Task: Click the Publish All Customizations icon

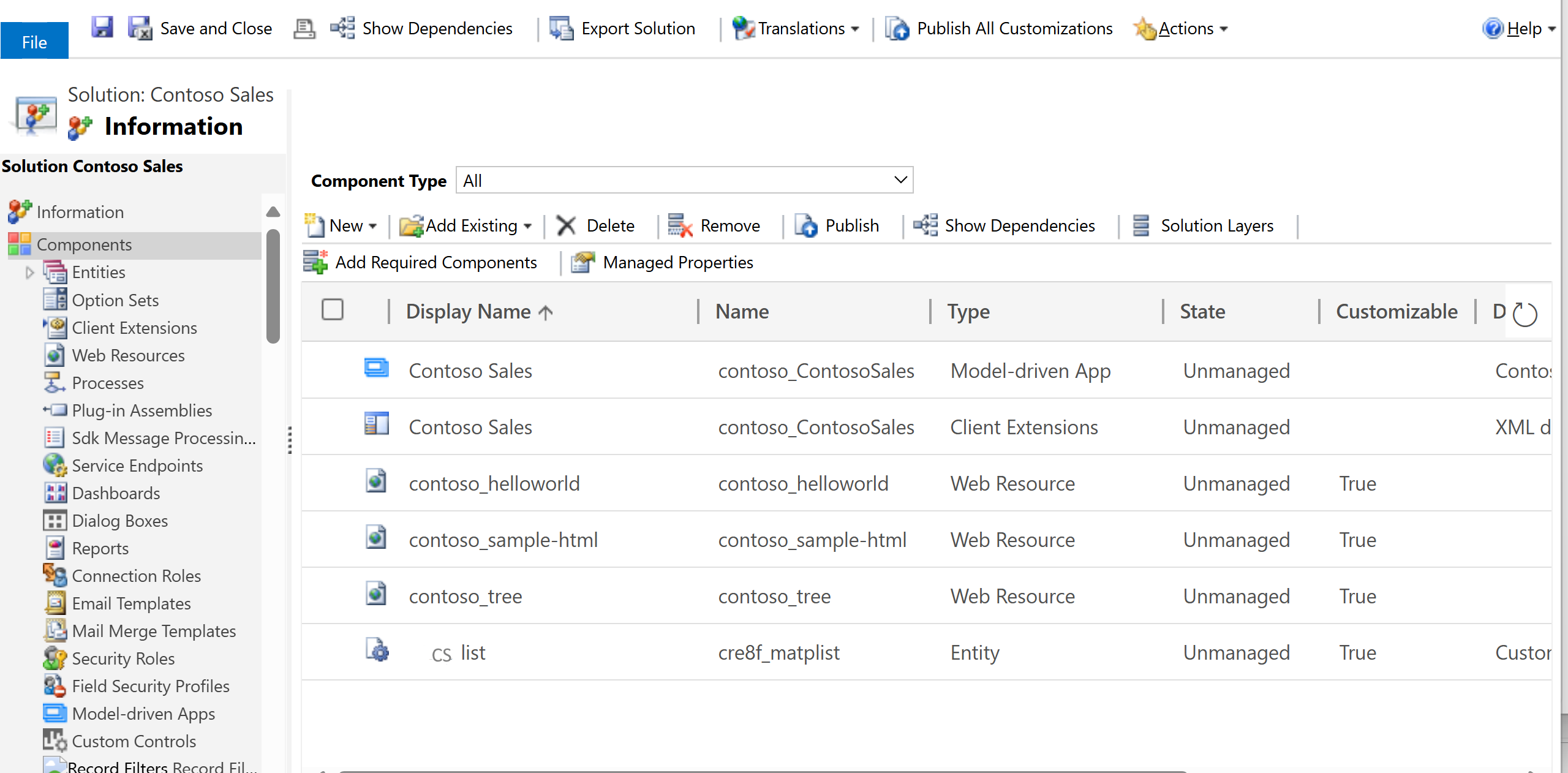Action: (898, 27)
